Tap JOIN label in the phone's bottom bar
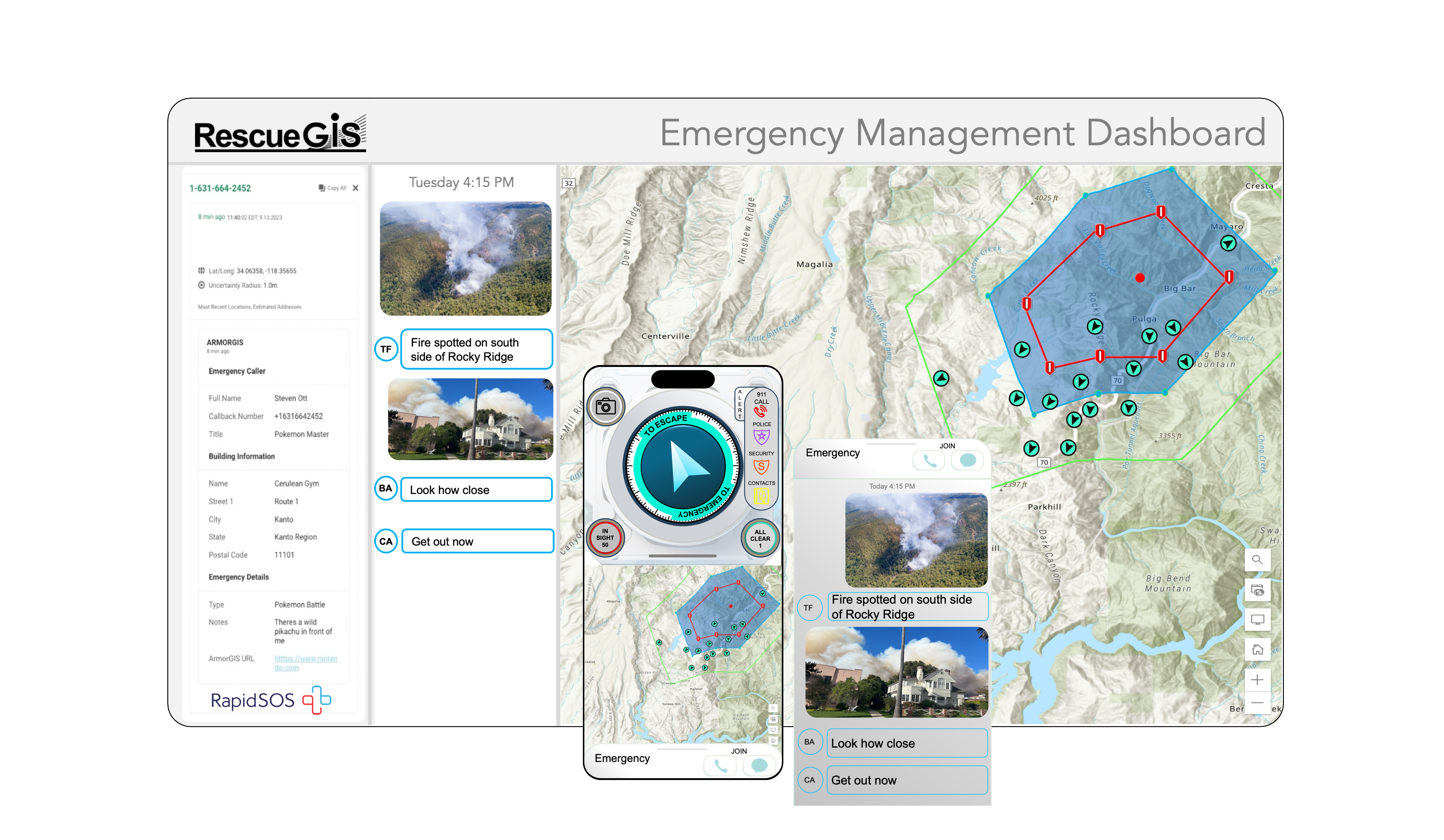 coord(738,751)
